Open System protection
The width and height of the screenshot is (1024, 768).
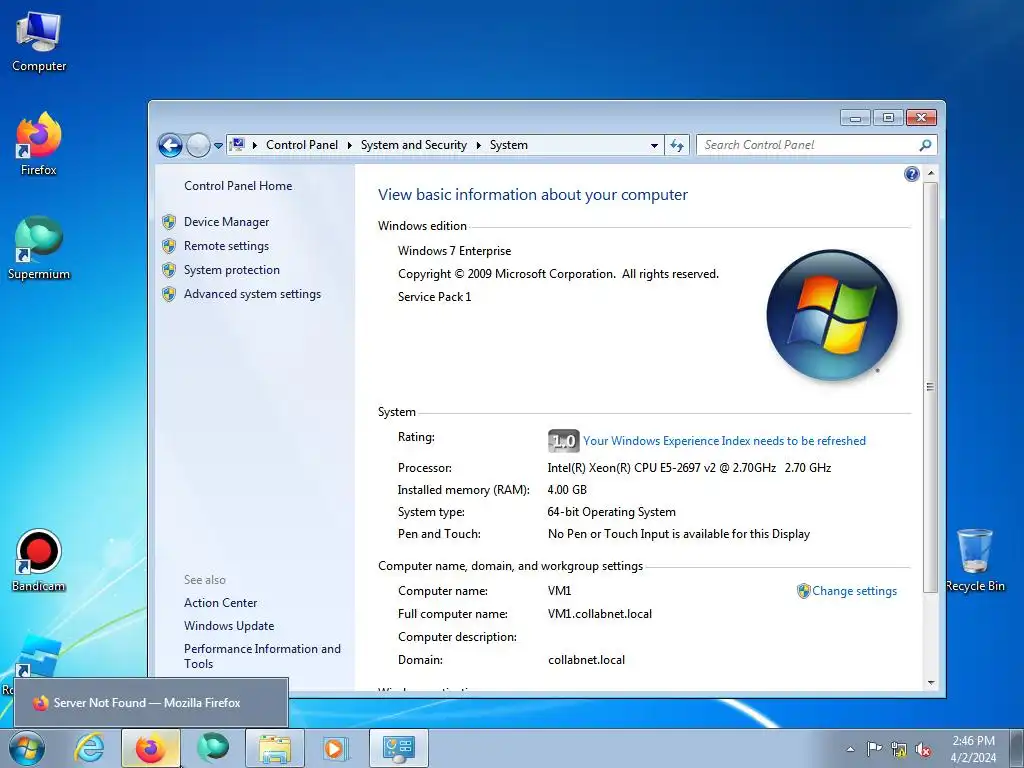tap(232, 270)
